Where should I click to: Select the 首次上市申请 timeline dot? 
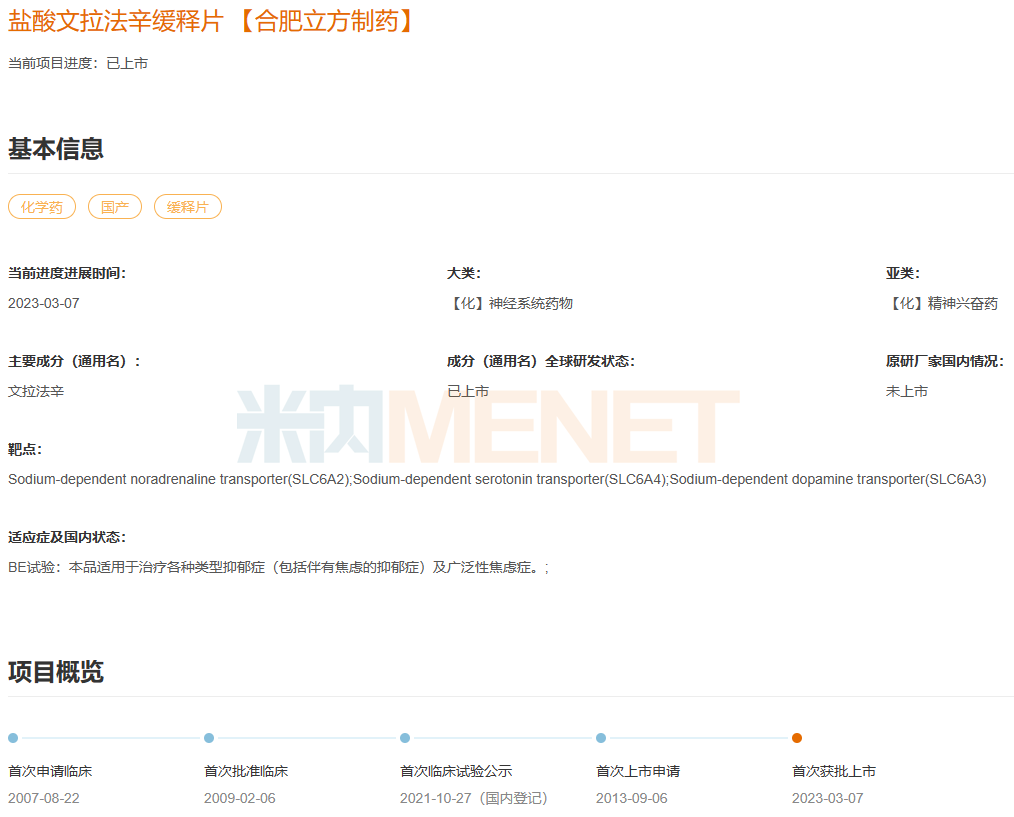pyautogui.click(x=601, y=738)
